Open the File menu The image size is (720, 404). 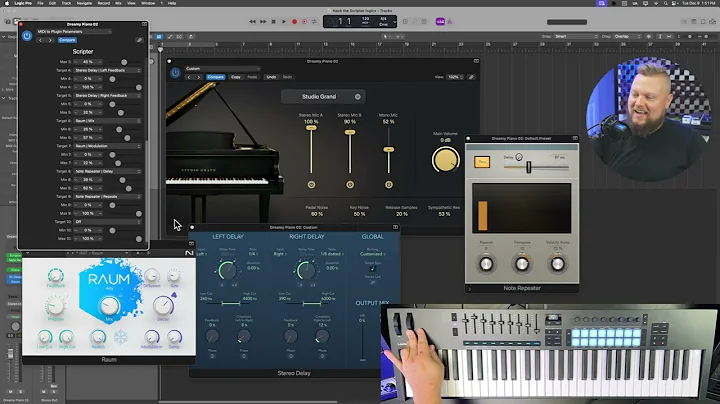click(x=40, y=3)
